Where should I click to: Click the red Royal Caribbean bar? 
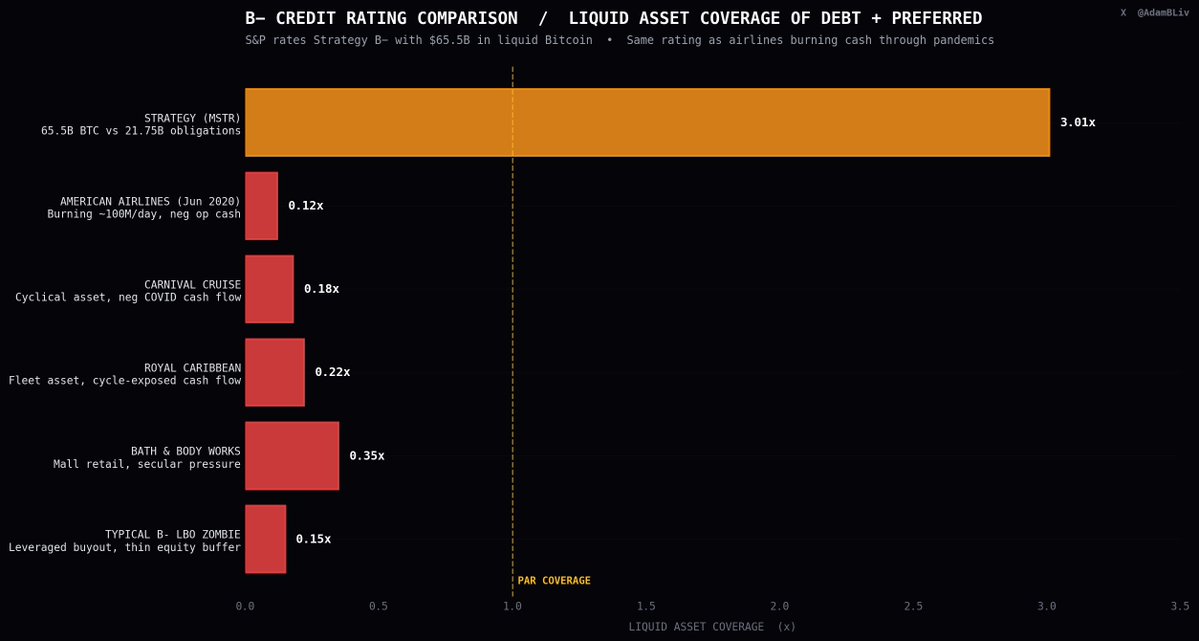point(275,373)
